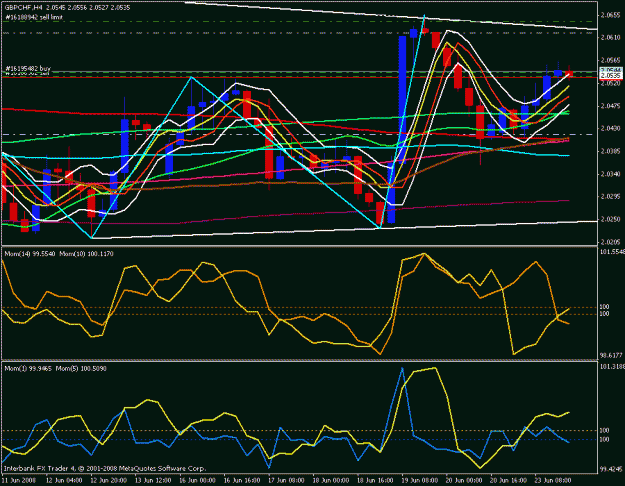Click the 98.6177 momentum scale value

611,355
